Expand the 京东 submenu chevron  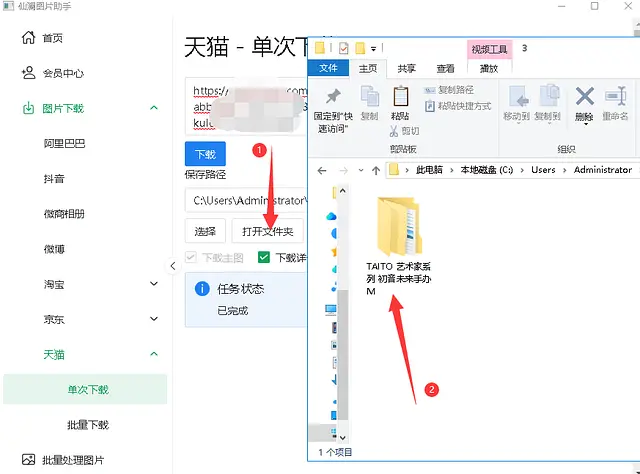pyautogui.click(x=154, y=319)
